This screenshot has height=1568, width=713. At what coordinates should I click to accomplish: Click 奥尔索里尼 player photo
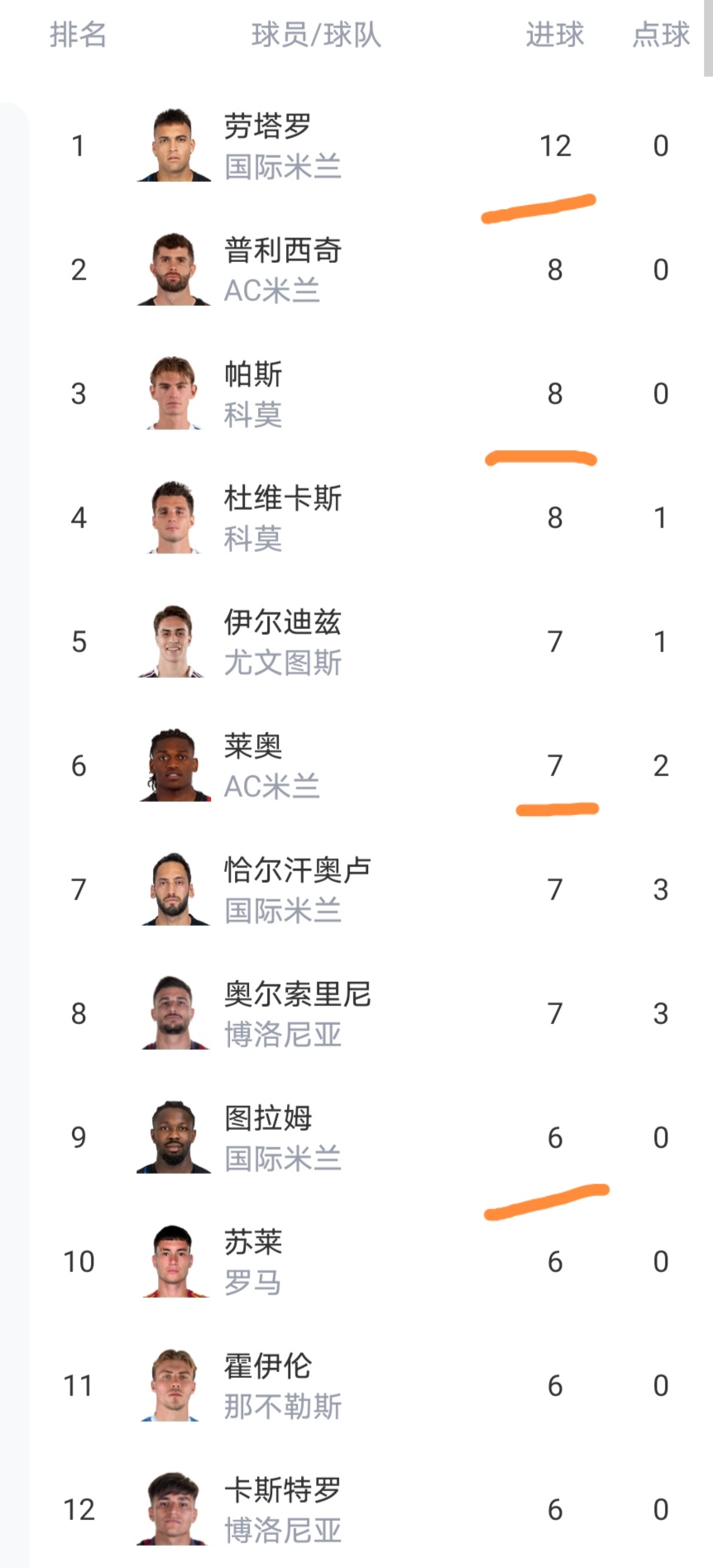coord(174,1013)
